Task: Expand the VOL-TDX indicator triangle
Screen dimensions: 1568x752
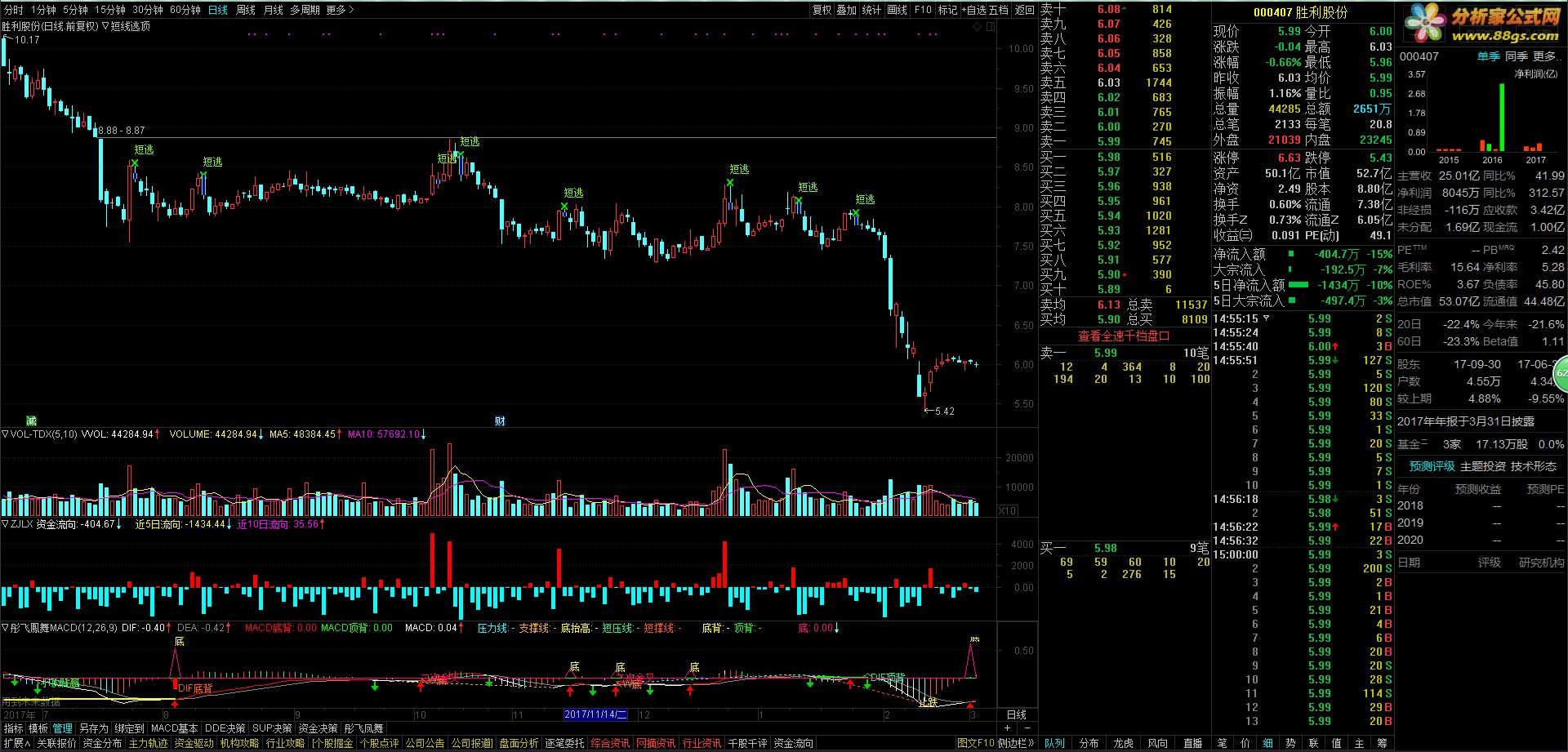Action: pyautogui.click(x=5, y=434)
